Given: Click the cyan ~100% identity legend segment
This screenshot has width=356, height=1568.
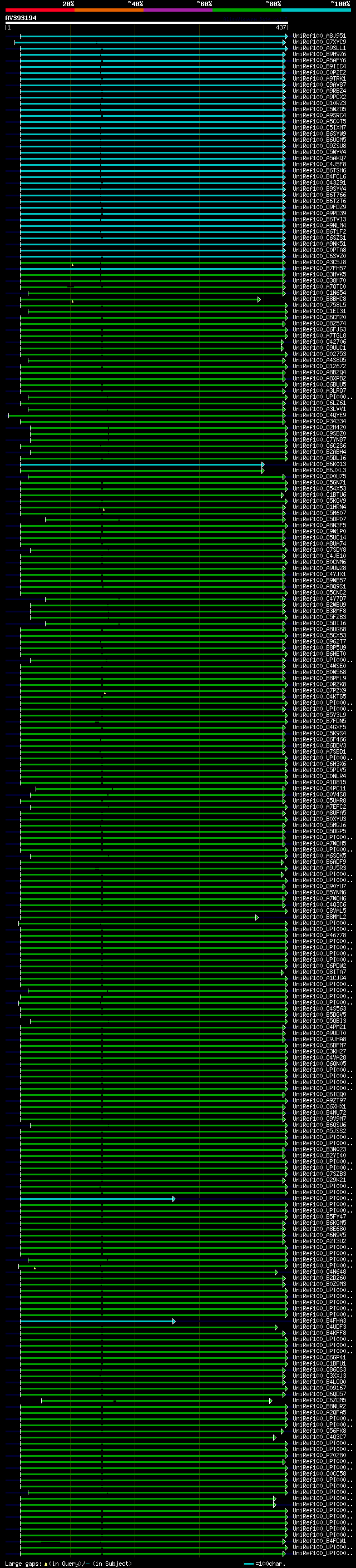Looking at the screenshot, I should pyautogui.click(x=317, y=10).
